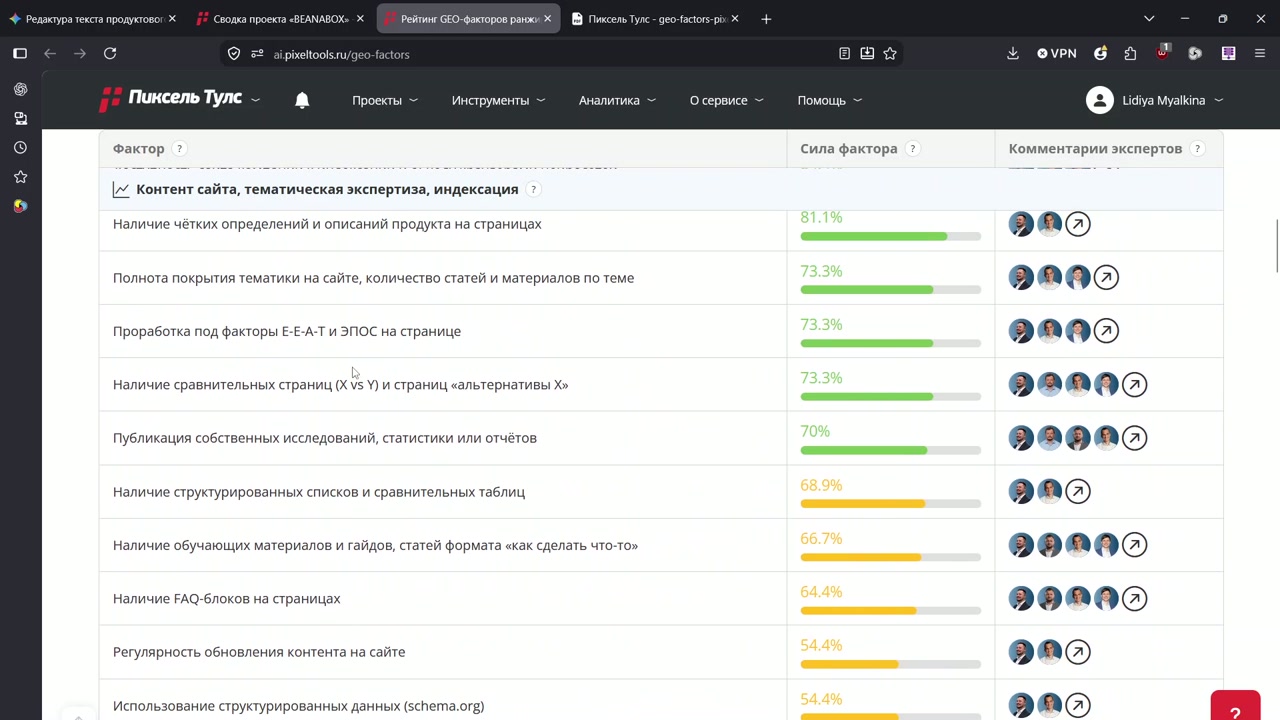The height and width of the screenshot is (720, 1280).
Task: Open the bookmarks star in the sidebar
Action: click(x=20, y=177)
